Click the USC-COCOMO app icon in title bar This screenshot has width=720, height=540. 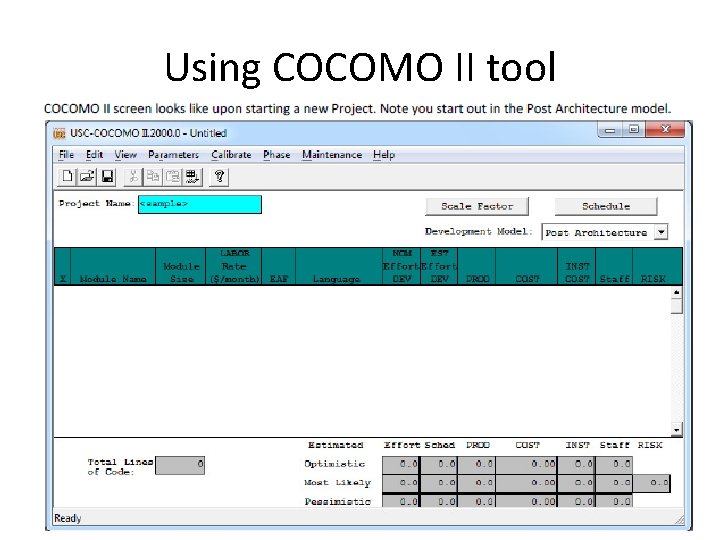tap(59, 134)
